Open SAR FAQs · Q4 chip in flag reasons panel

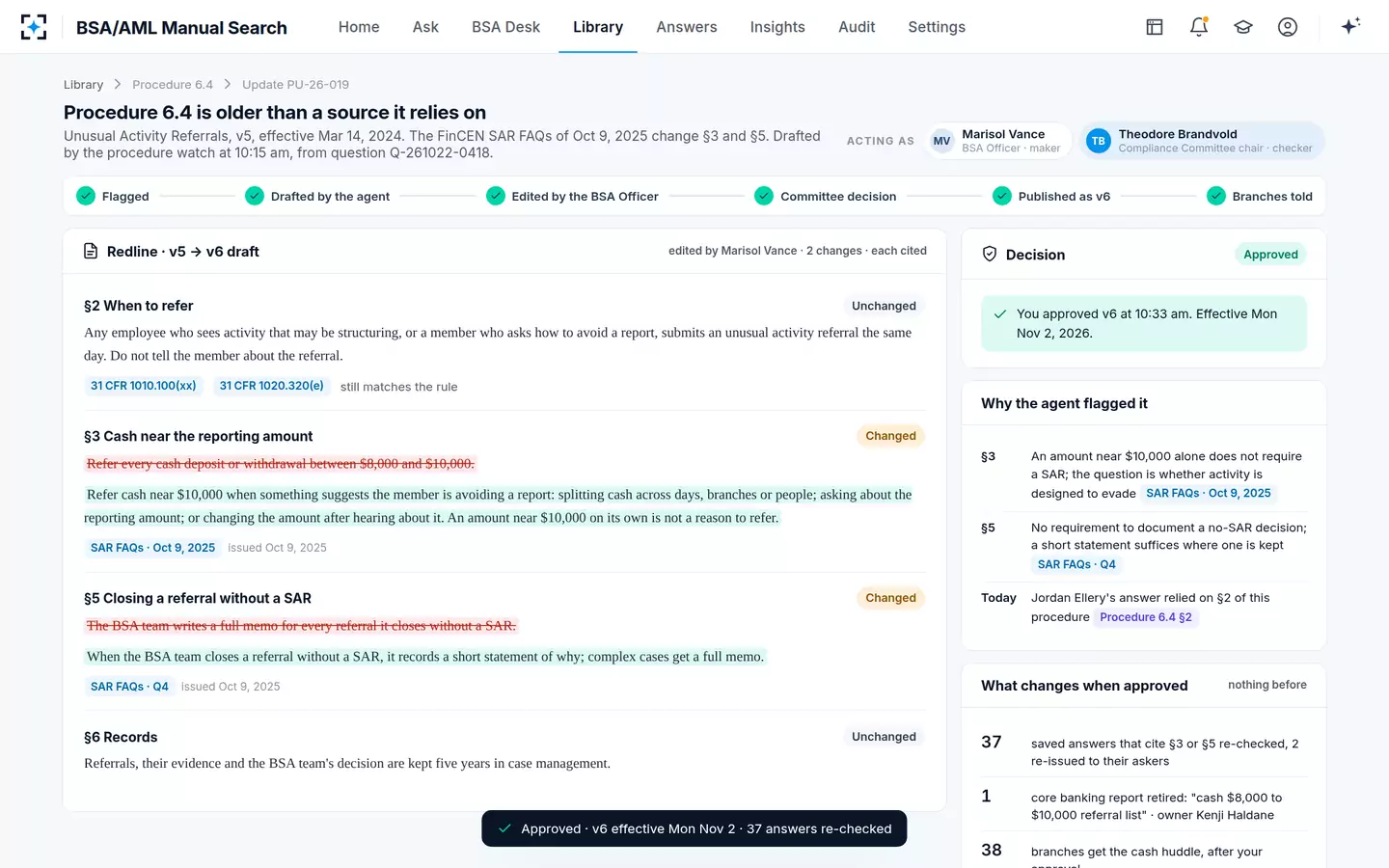coord(1076,565)
